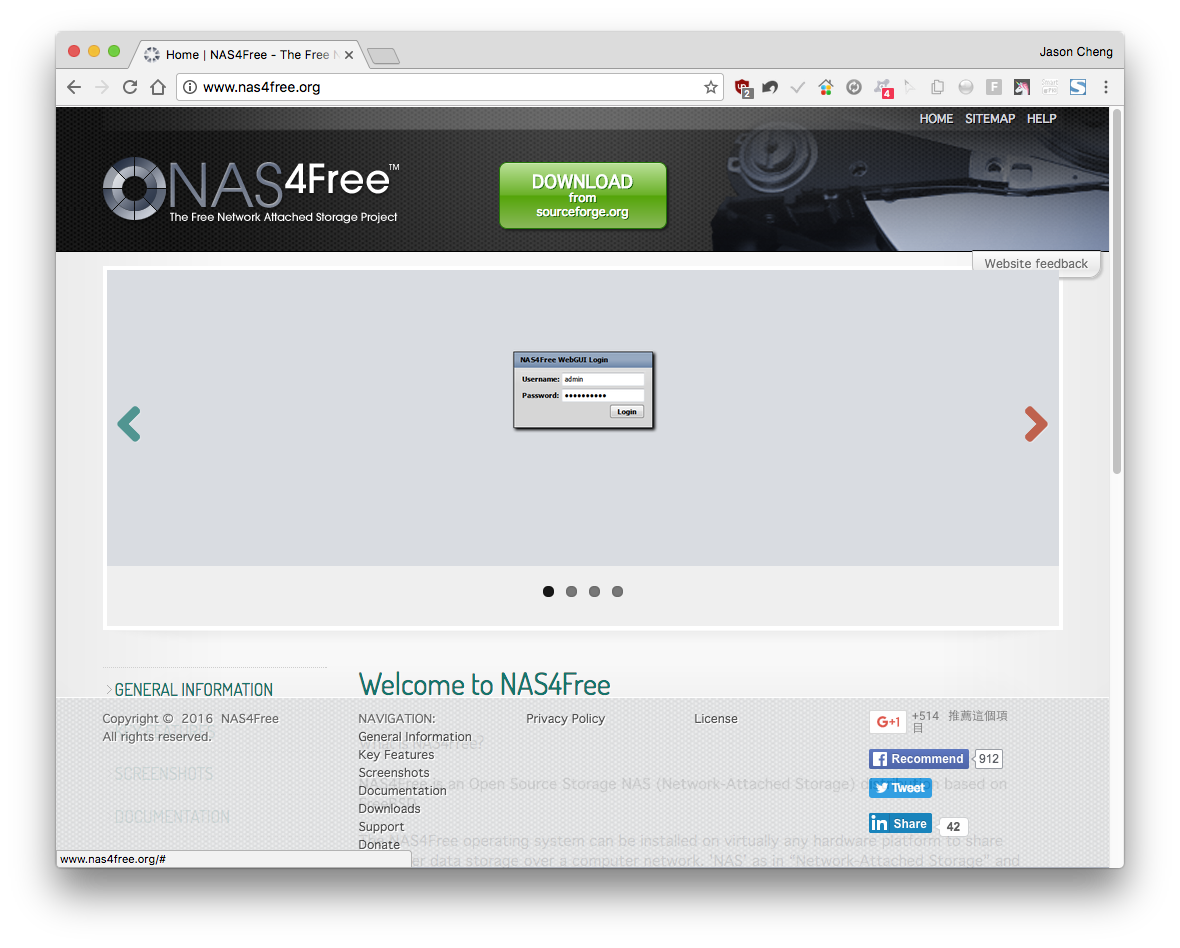Image resolution: width=1180 pixels, height=948 pixels.
Task: Open Screenshots footer link
Action: pyautogui.click(x=394, y=773)
